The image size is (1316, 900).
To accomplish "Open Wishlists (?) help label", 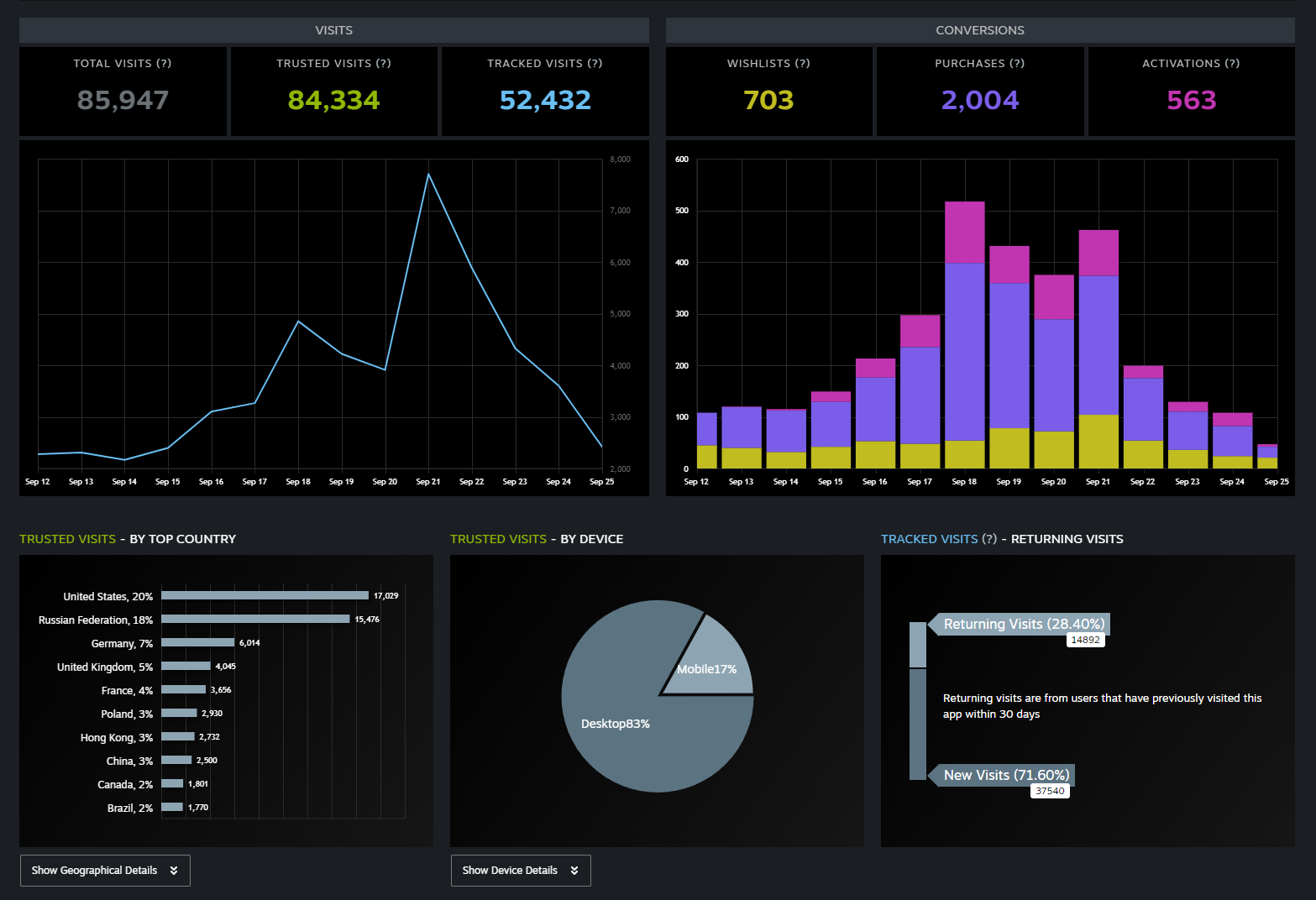I will (768, 64).
